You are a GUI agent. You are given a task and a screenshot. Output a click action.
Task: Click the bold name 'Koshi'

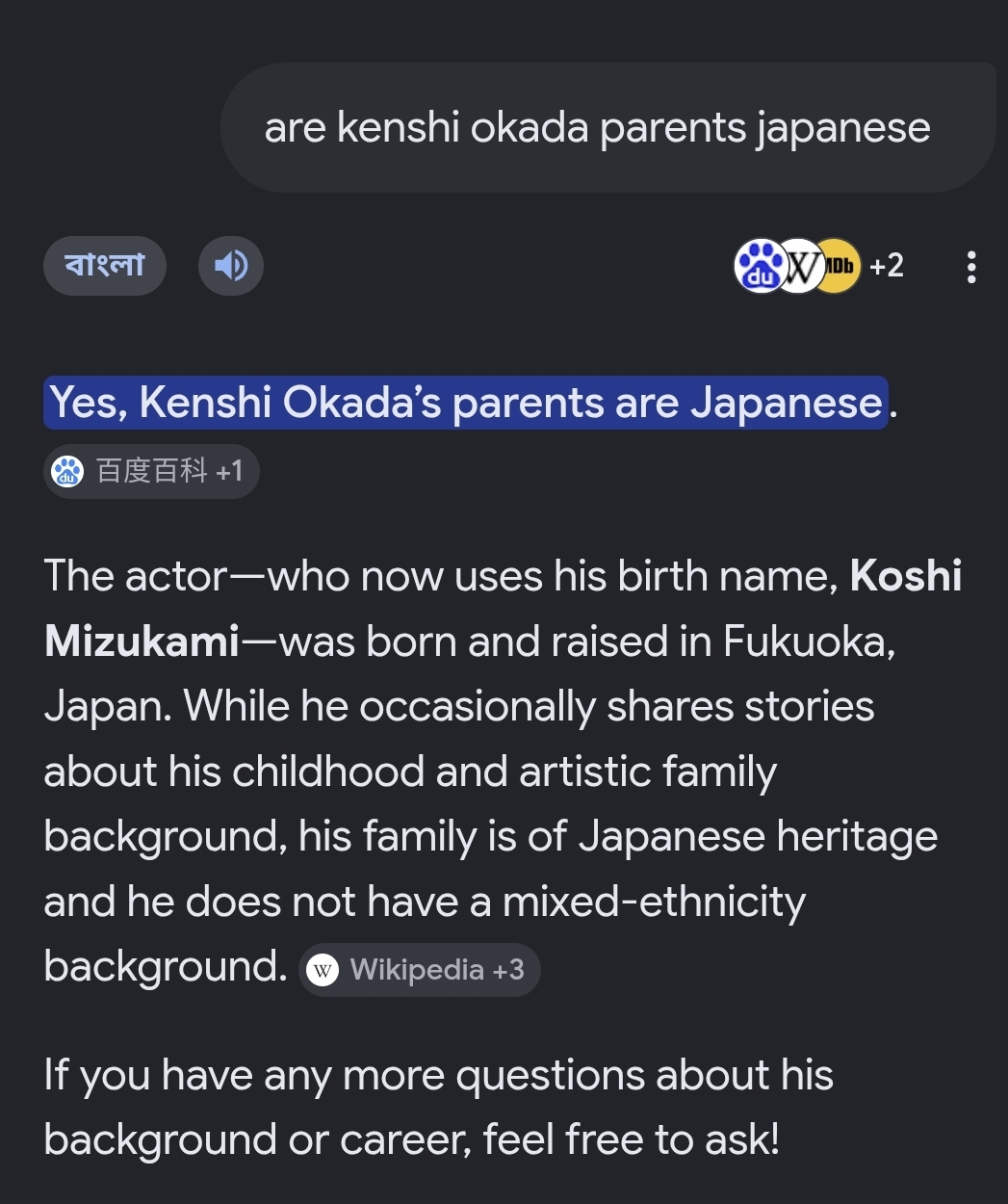(906, 576)
